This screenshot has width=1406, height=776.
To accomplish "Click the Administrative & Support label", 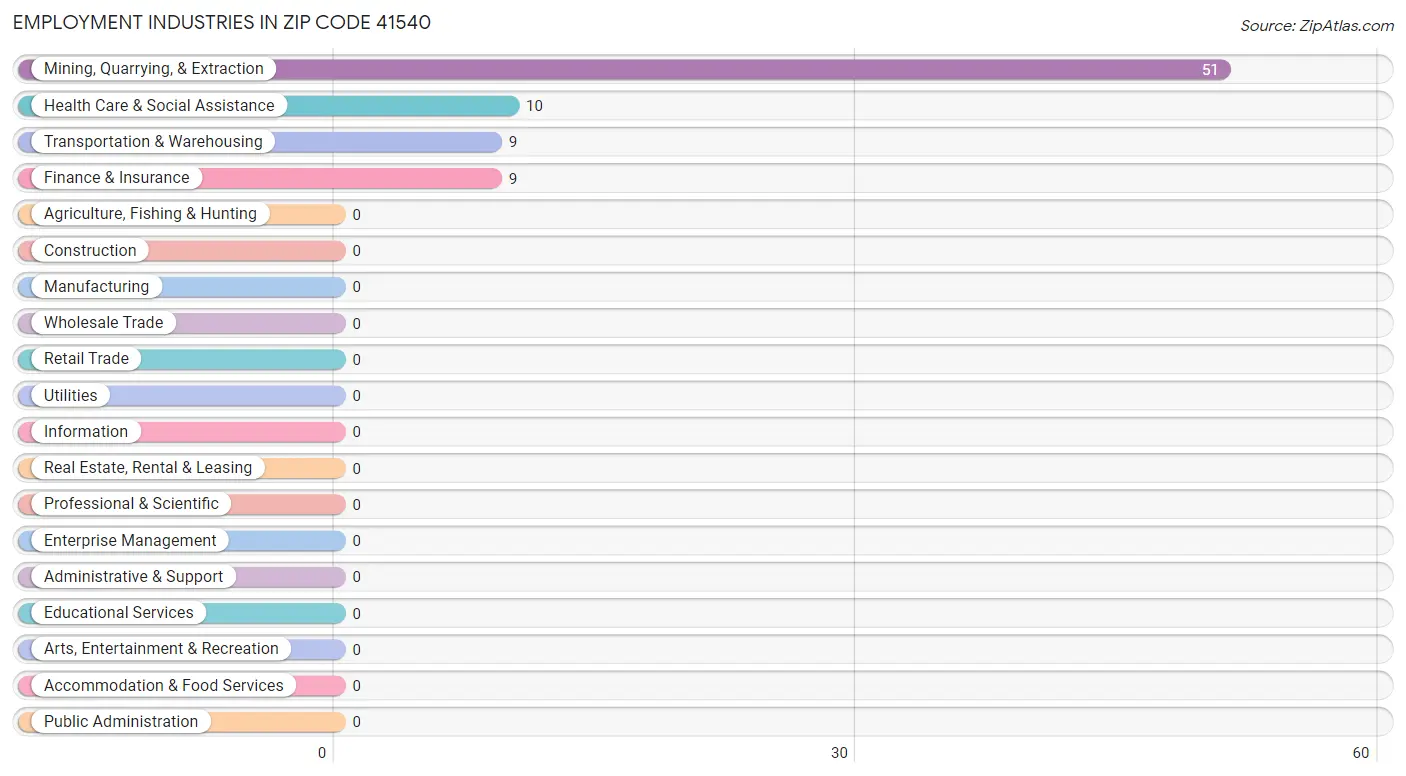I will pyautogui.click(x=134, y=577).
